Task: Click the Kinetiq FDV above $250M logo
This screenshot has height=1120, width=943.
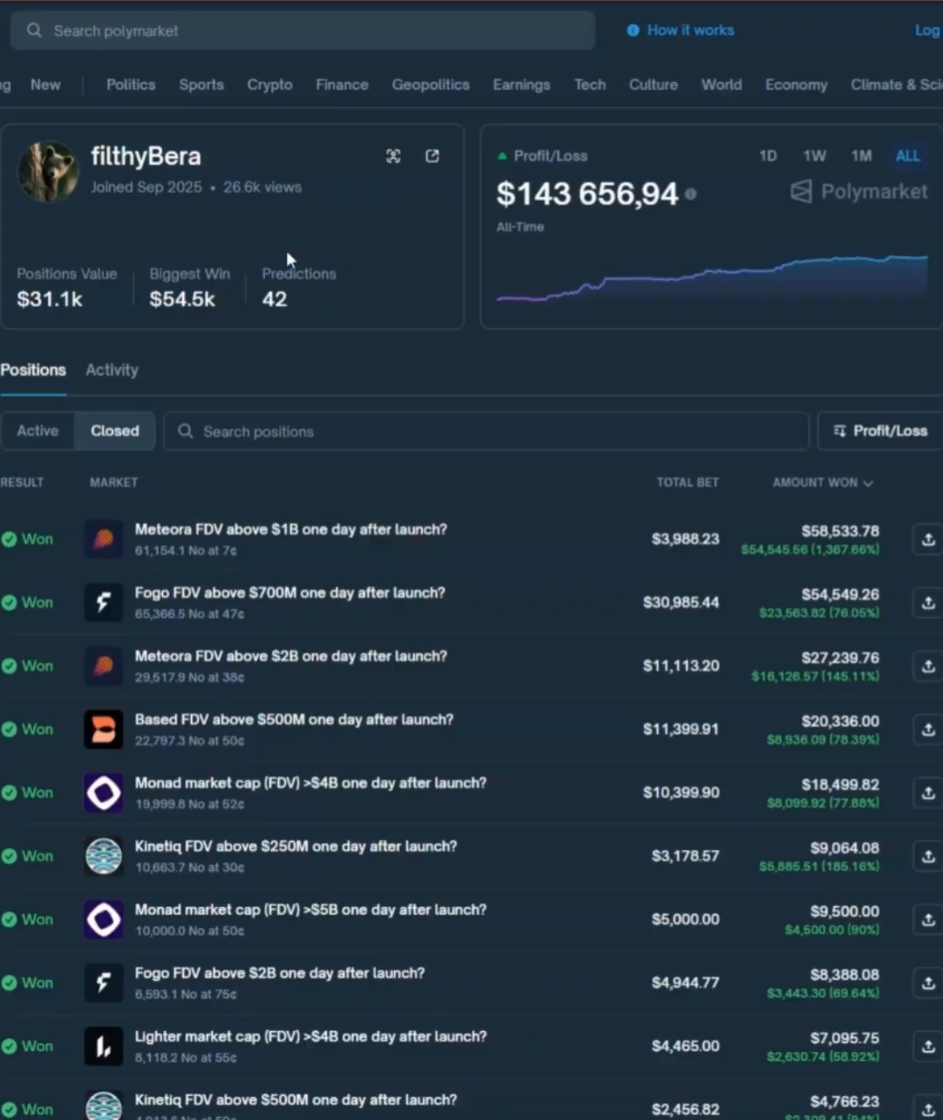Action: click(x=103, y=856)
